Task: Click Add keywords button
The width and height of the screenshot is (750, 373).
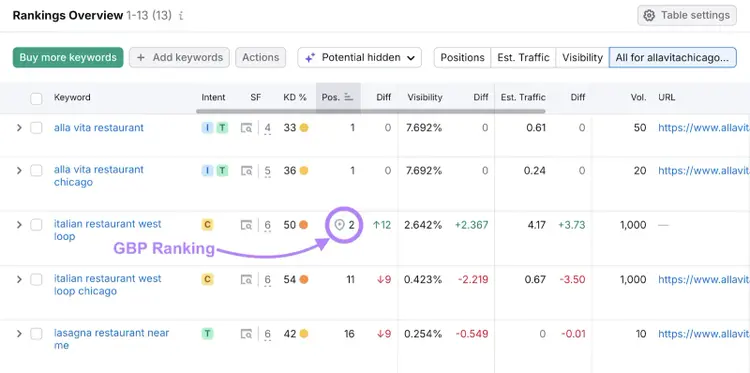Action: (179, 57)
